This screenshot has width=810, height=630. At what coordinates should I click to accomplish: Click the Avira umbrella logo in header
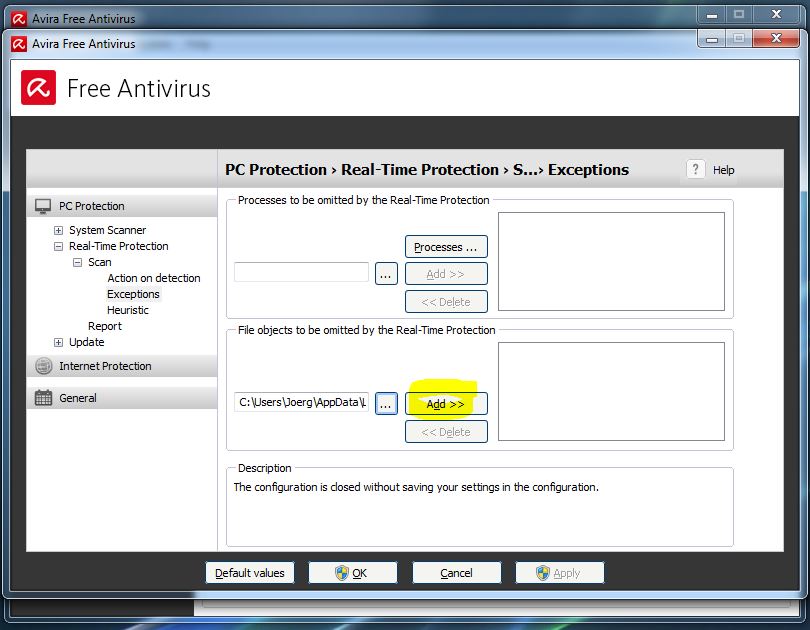(x=37, y=88)
